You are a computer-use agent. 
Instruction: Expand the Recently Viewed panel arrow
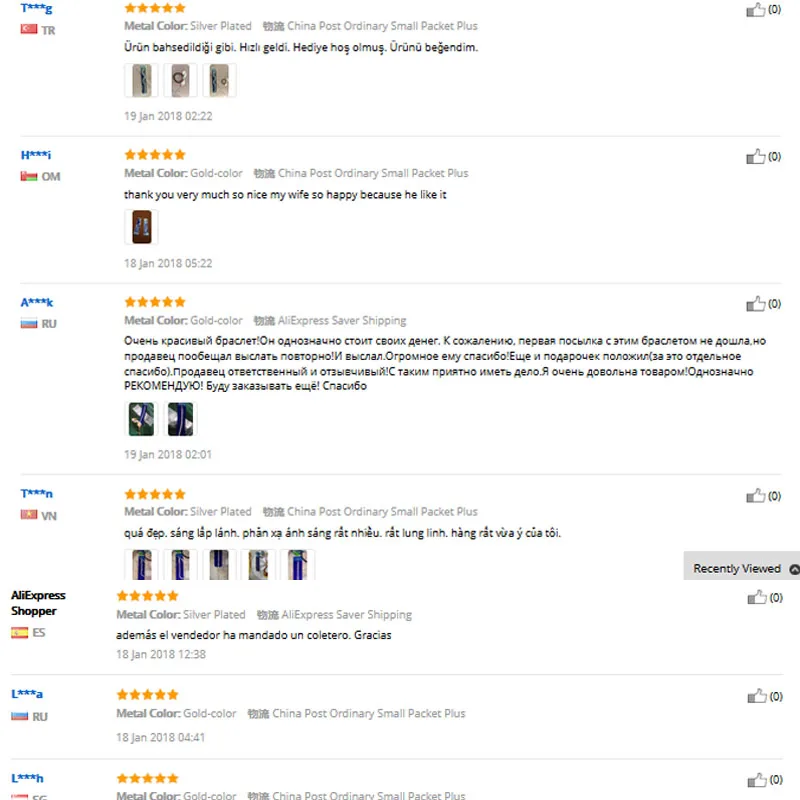tap(794, 569)
